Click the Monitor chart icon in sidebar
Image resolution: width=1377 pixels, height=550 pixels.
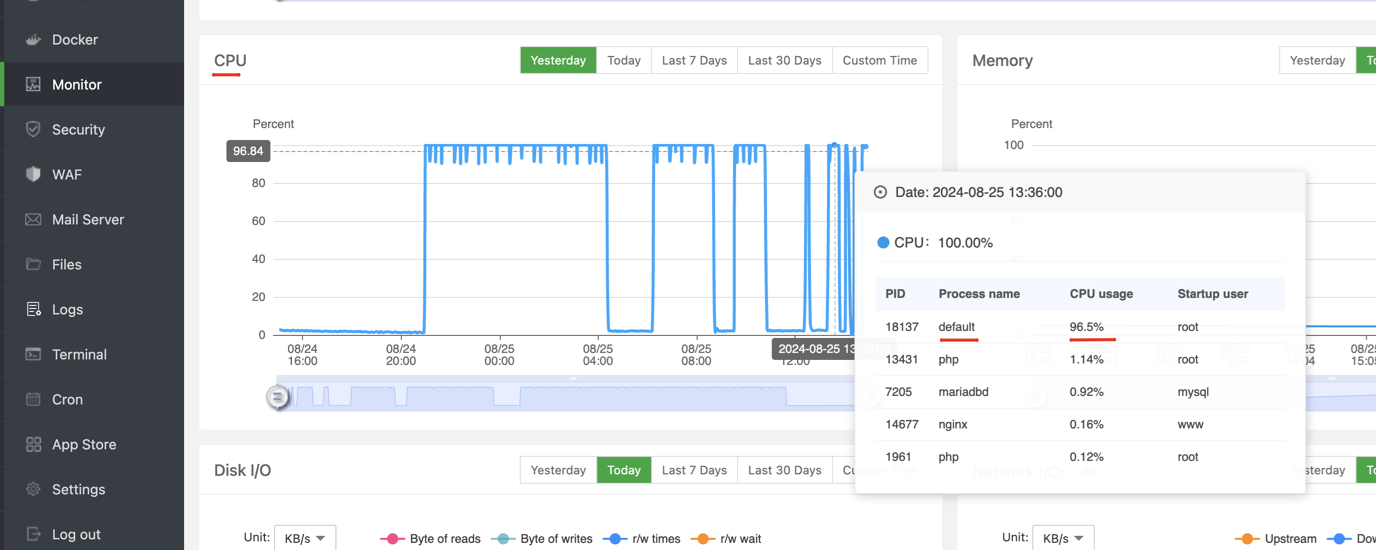coord(33,85)
